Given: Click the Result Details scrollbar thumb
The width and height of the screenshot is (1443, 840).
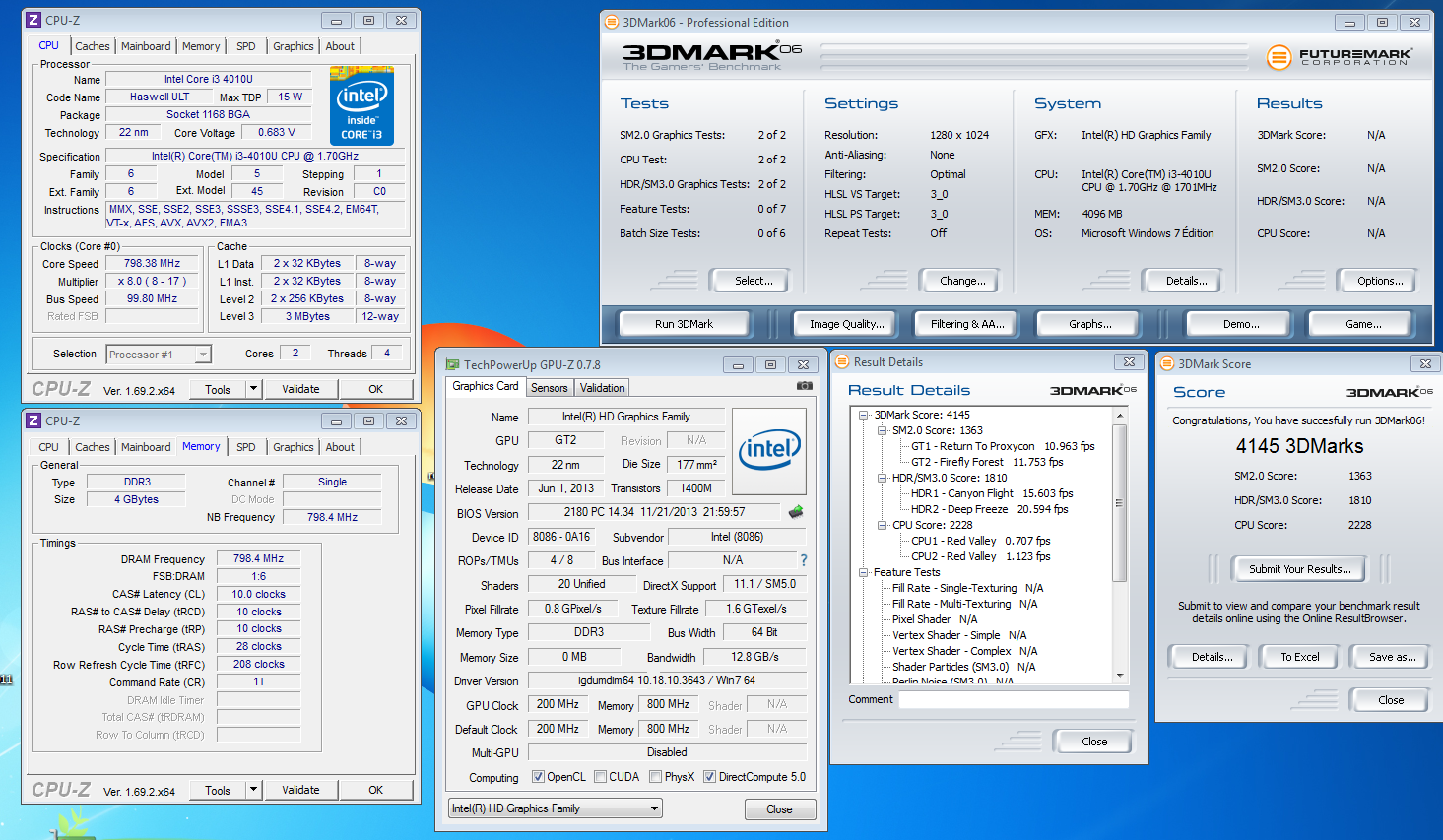Looking at the screenshot, I should (x=1119, y=502).
